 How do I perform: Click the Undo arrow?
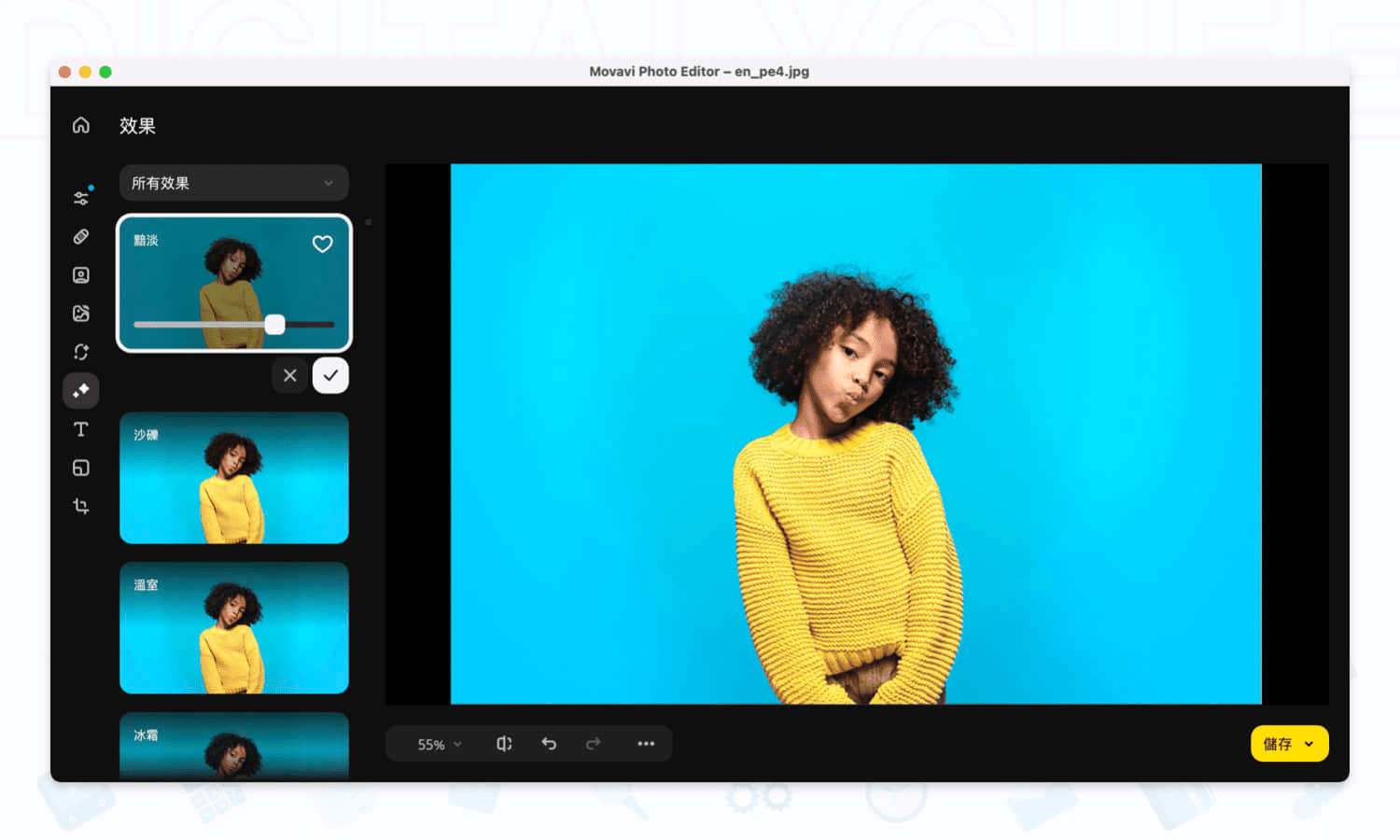coord(549,743)
